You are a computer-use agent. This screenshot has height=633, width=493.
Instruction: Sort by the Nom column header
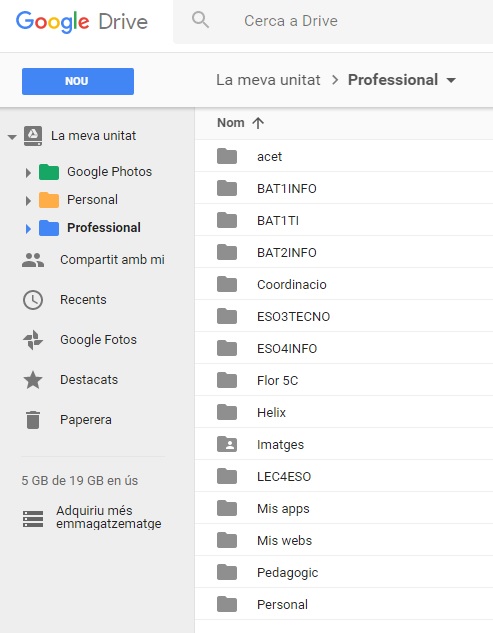231,122
